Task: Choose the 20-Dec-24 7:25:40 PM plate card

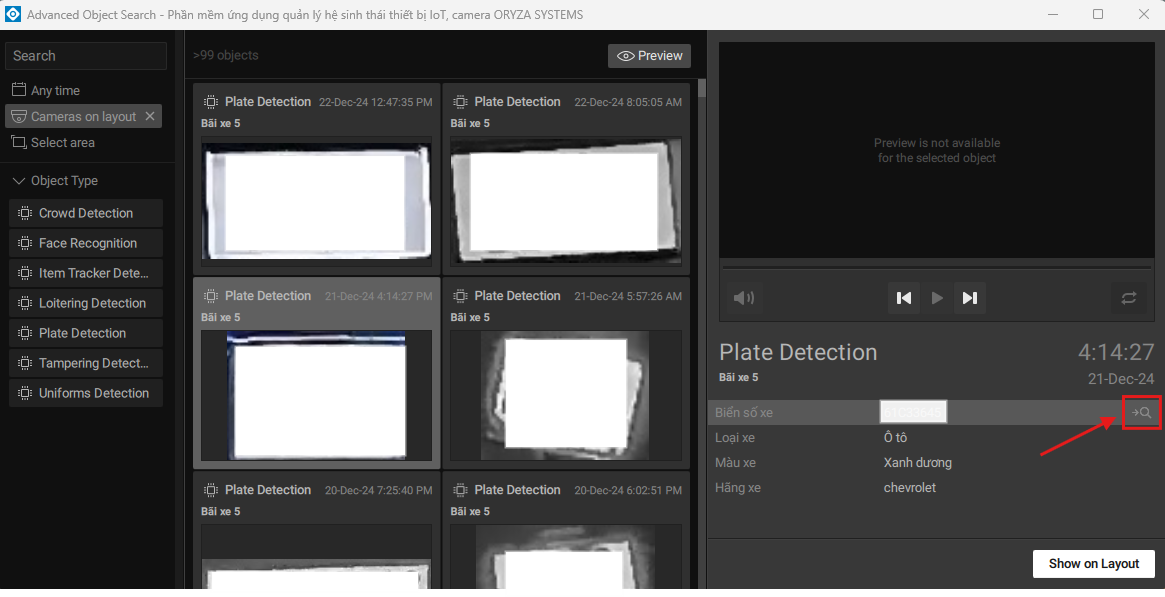Action: (317, 531)
